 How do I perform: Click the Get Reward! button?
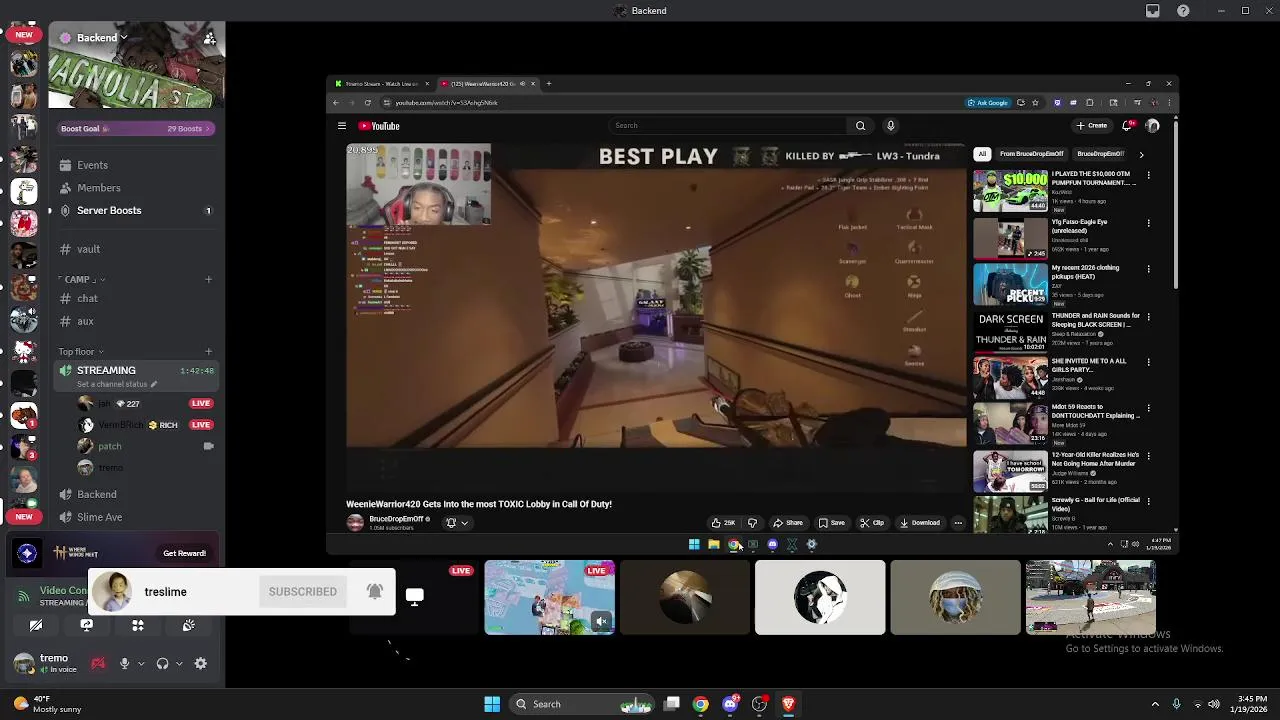pos(184,553)
